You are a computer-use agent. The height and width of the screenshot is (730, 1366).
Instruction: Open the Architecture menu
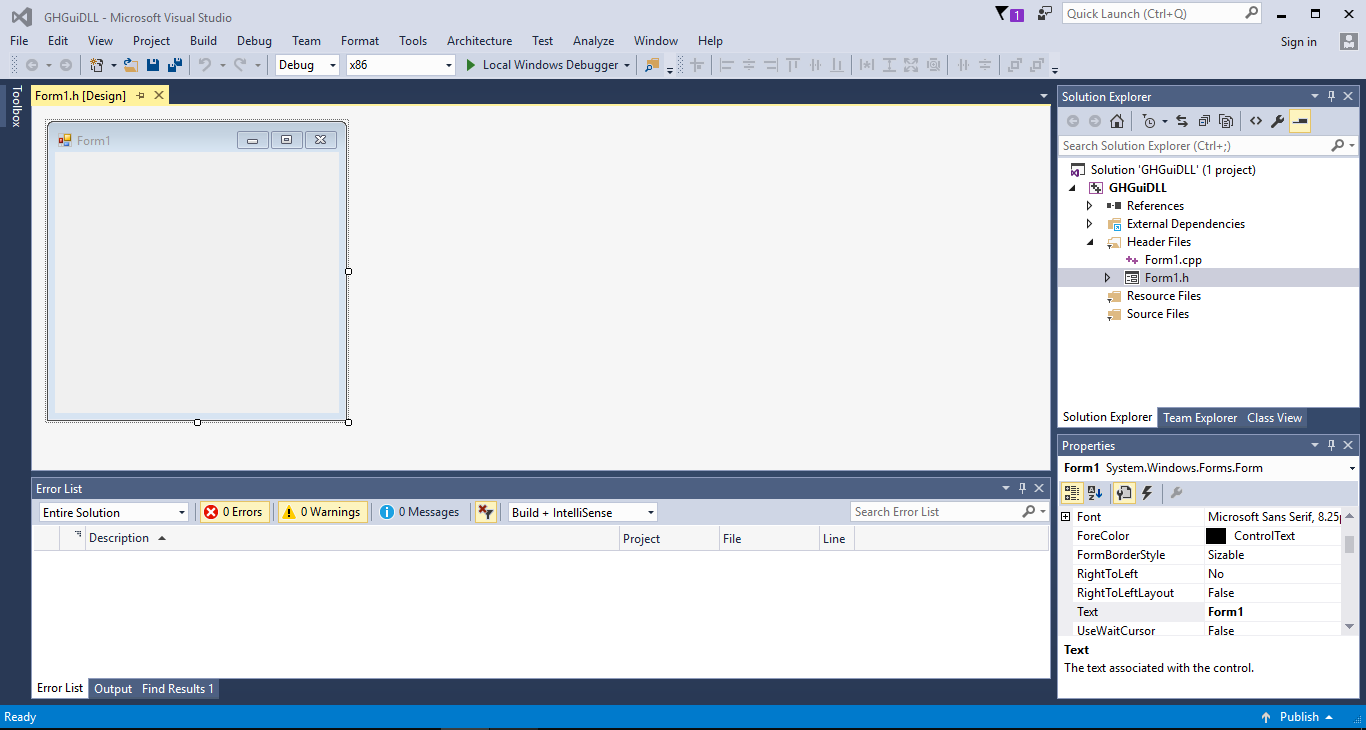tap(479, 41)
